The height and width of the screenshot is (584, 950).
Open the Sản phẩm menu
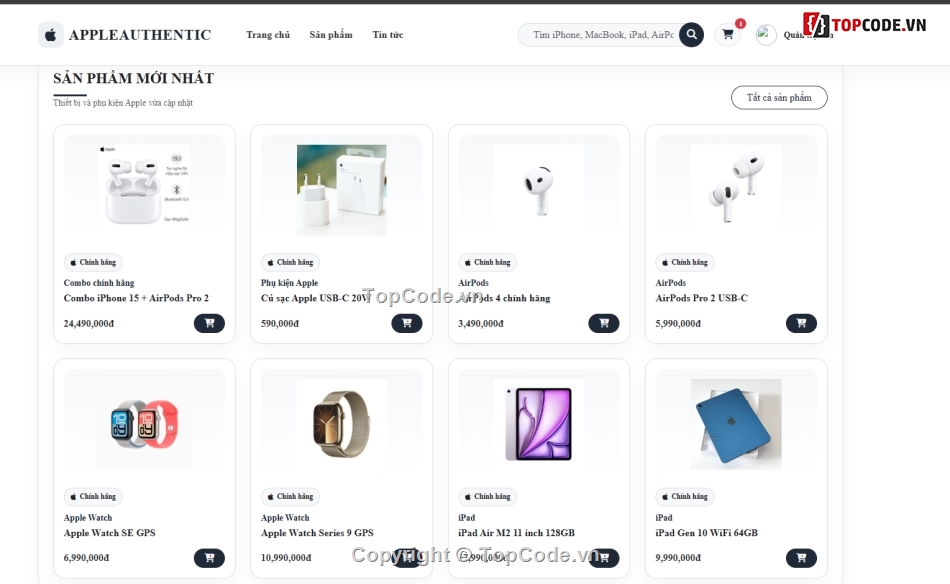pos(331,35)
